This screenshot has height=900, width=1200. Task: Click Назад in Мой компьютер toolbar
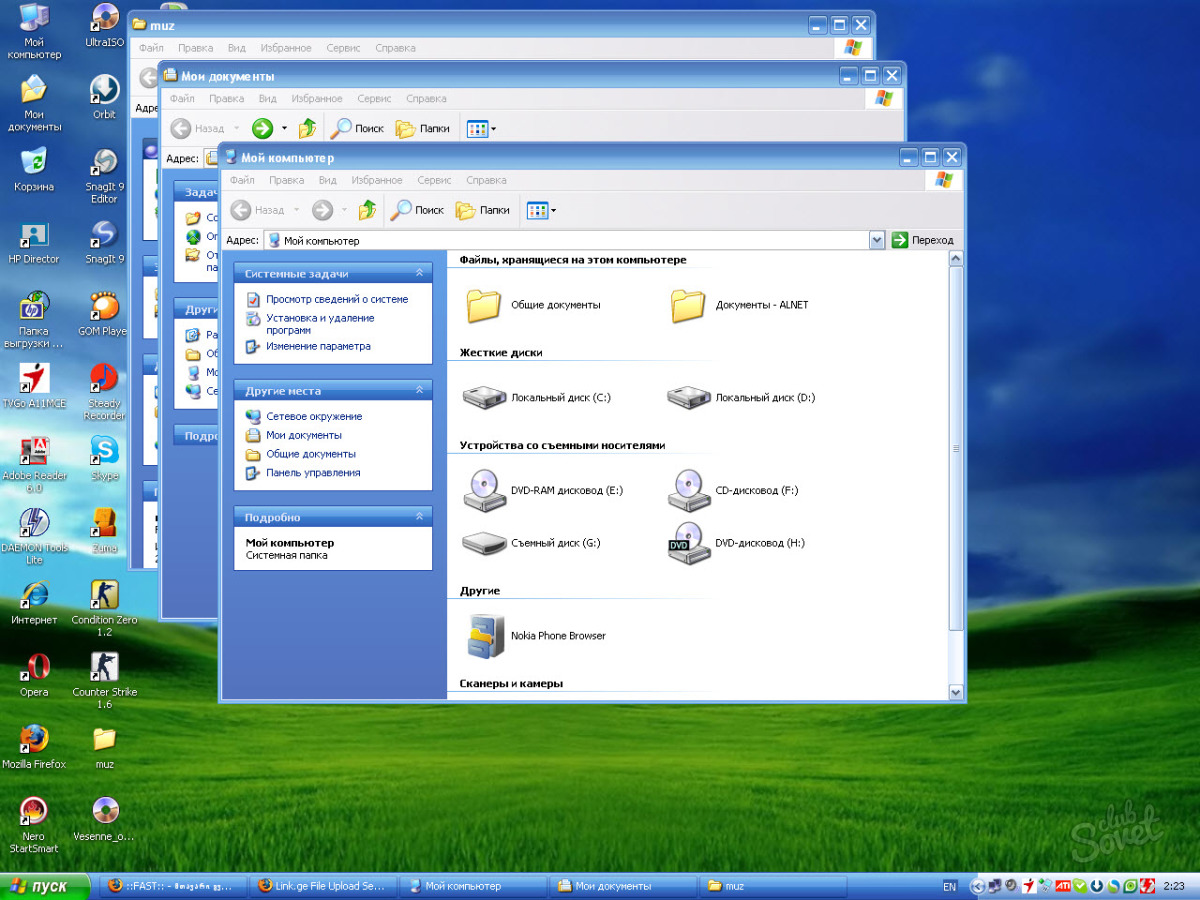(258, 210)
